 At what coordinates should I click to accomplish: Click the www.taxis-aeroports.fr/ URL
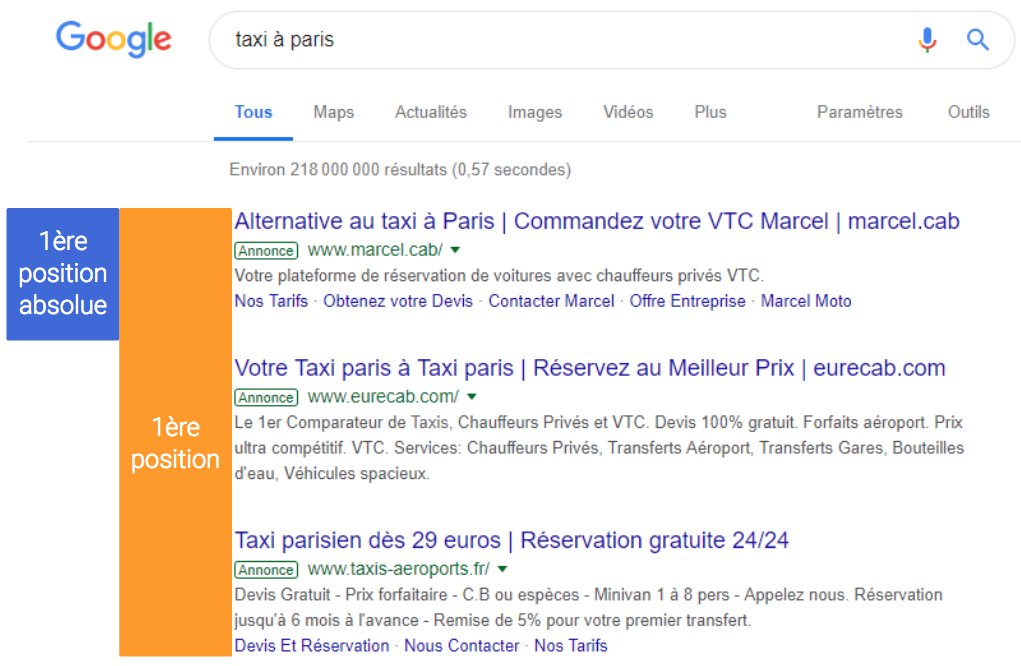399,569
